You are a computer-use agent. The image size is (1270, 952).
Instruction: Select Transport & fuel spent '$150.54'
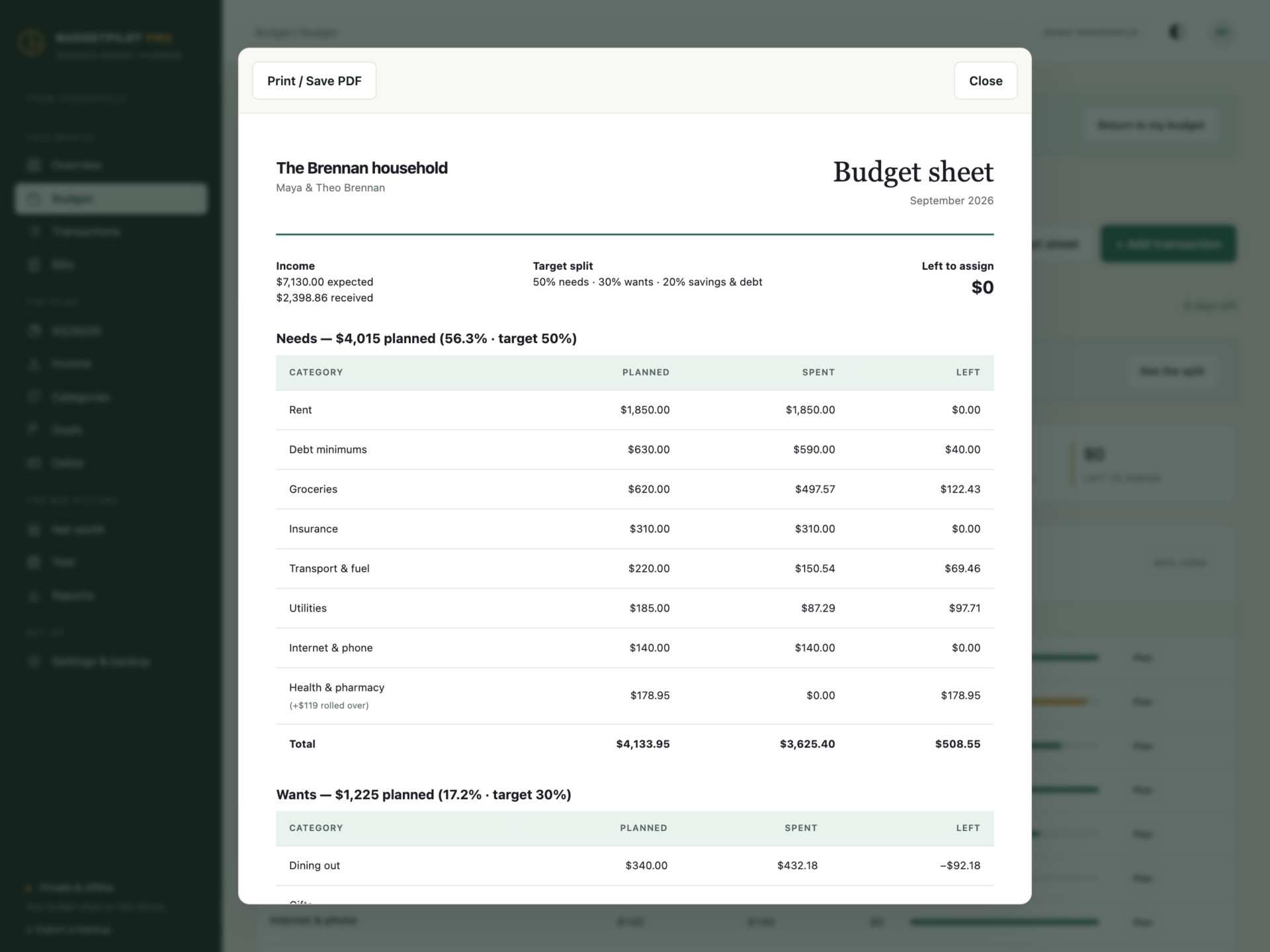pyautogui.click(x=815, y=569)
